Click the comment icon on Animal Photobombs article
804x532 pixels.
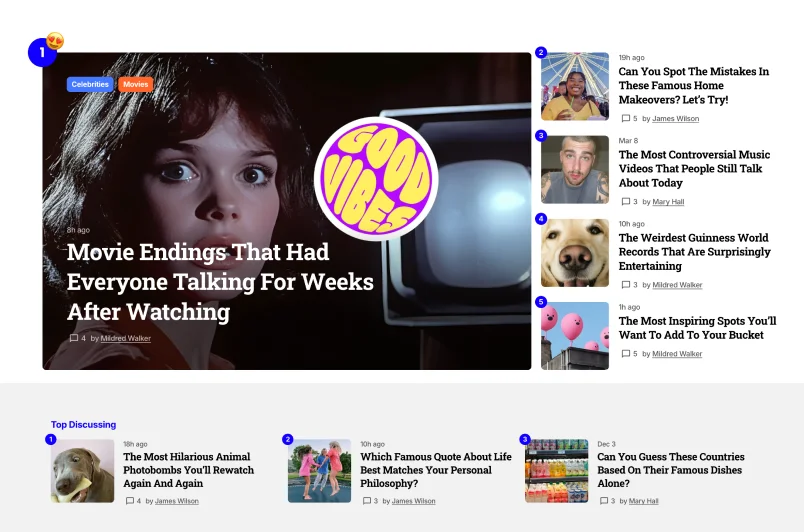[130, 501]
